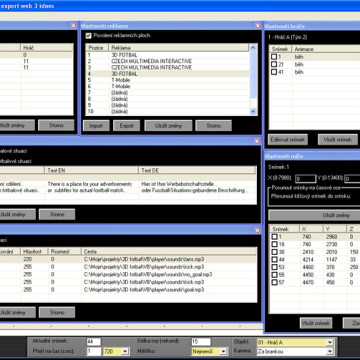This screenshot has height=360, width=360.
Task: Click the Hlasitost column header
Action: point(34,251)
